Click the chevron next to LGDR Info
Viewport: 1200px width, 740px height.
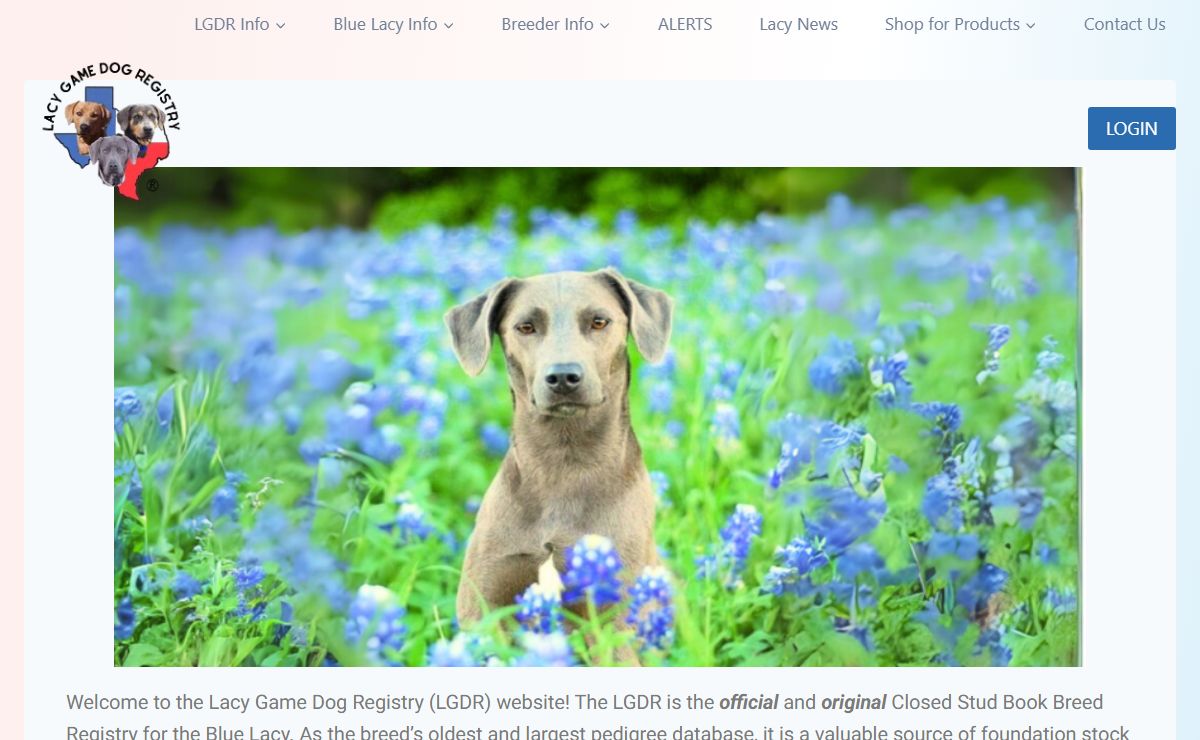(281, 25)
